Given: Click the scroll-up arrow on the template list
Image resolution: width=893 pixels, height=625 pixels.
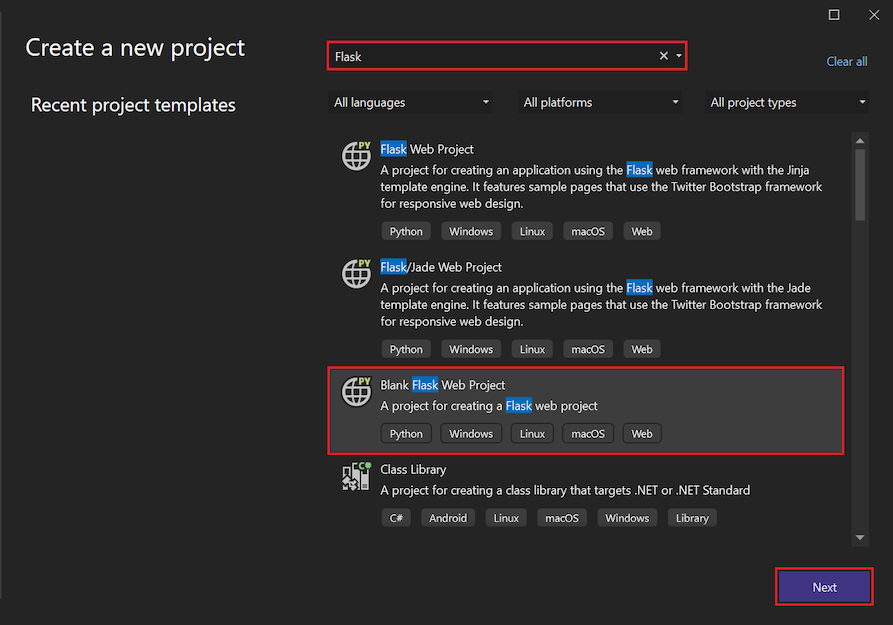Looking at the screenshot, I should coord(859,139).
